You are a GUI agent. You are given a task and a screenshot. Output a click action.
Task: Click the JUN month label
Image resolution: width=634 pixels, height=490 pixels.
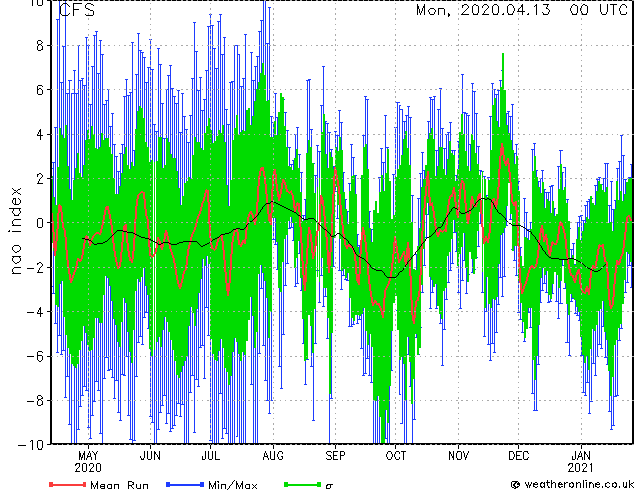(x=150, y=456)
